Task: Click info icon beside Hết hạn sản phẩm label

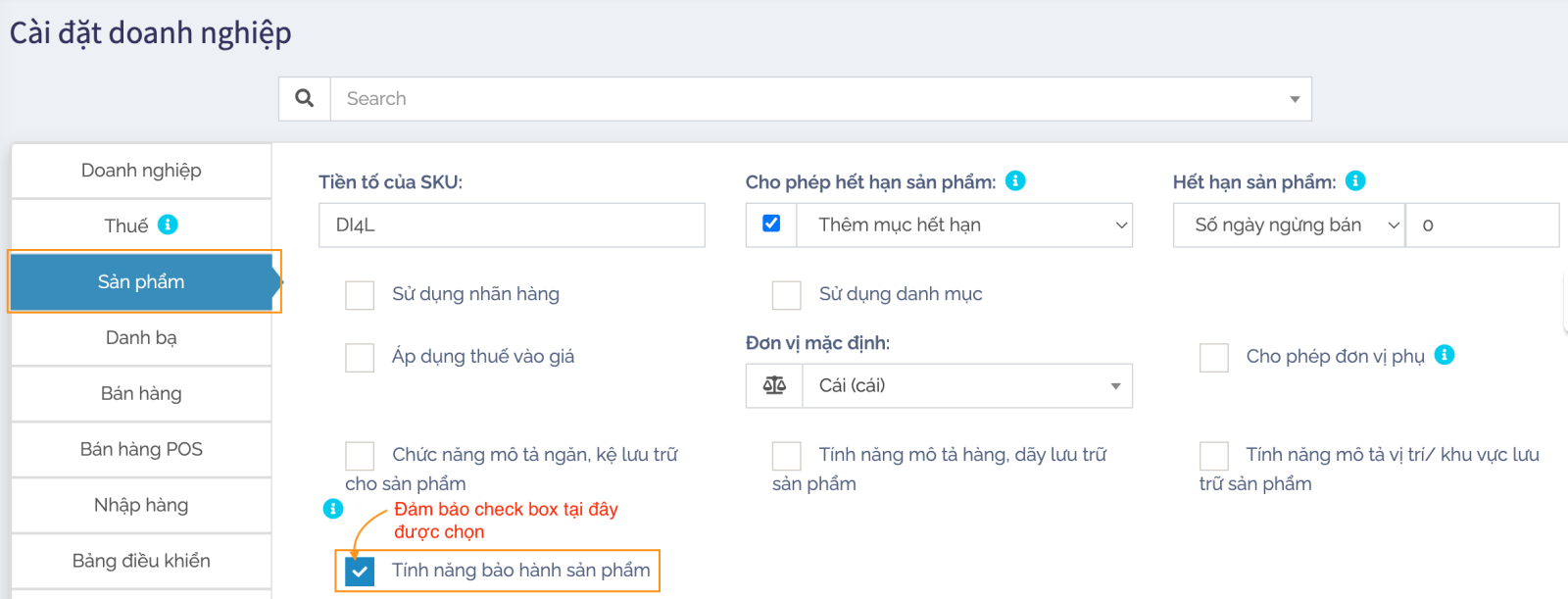Action: pyautogui.click(x=1355, y=181)
